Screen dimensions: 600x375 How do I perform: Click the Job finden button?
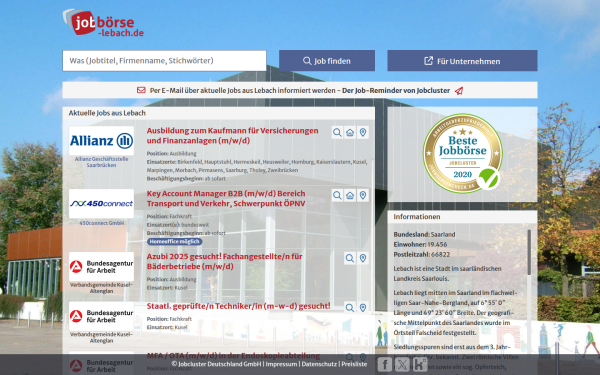coord(327,61)
